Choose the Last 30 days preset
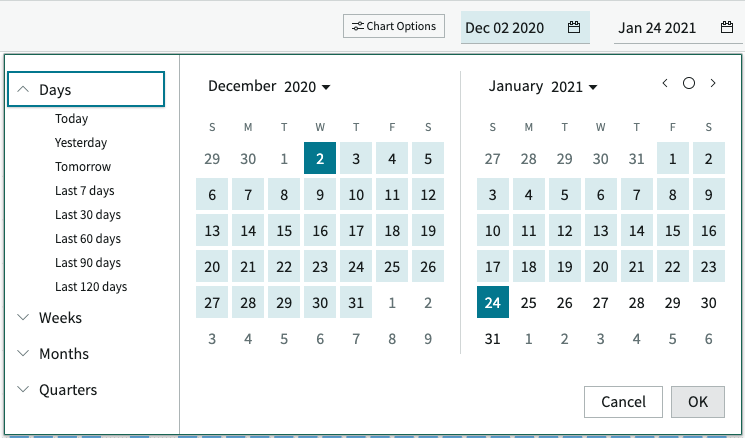 88,215
